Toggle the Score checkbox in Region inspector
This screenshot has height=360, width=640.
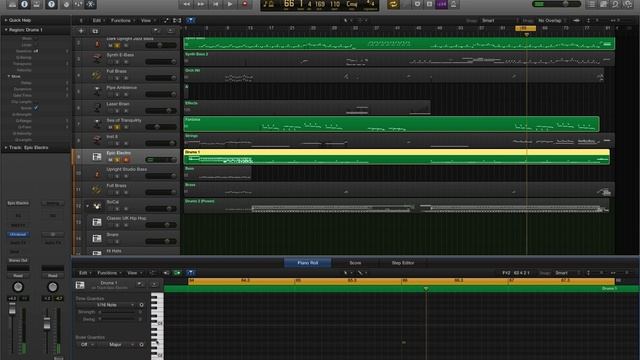pyautogui.click(x=36, y=108)
